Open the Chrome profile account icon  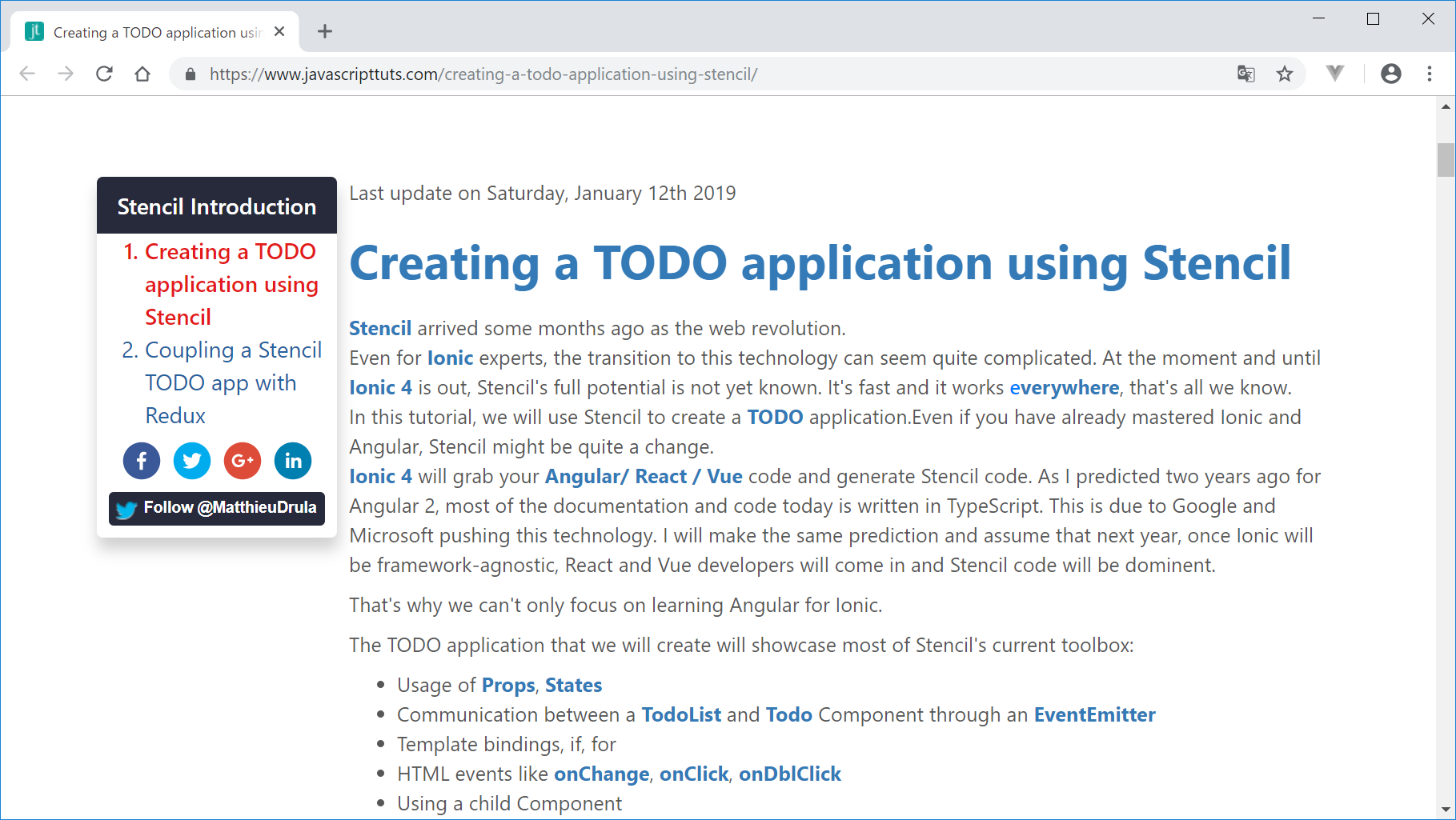[1391, 74]
